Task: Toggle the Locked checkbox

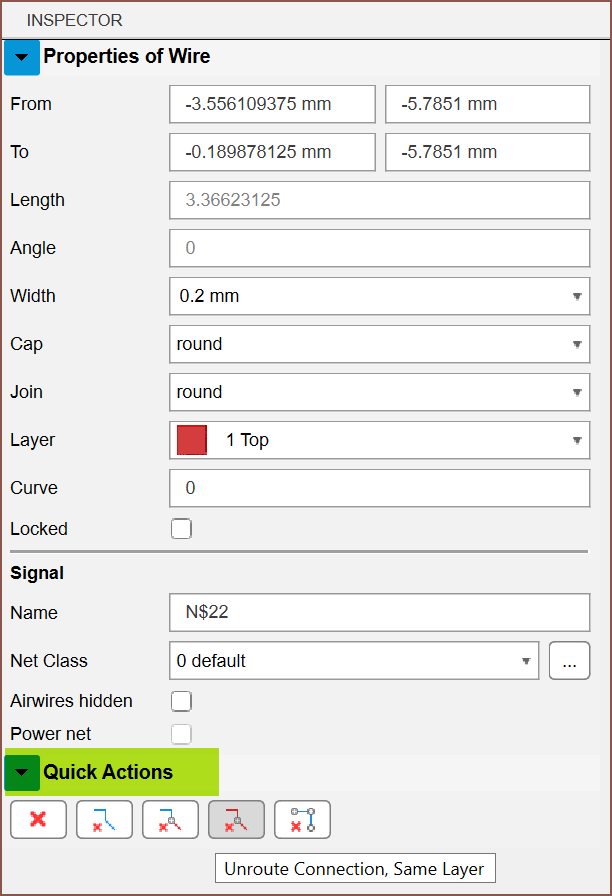Action: [x=181, y=529]
